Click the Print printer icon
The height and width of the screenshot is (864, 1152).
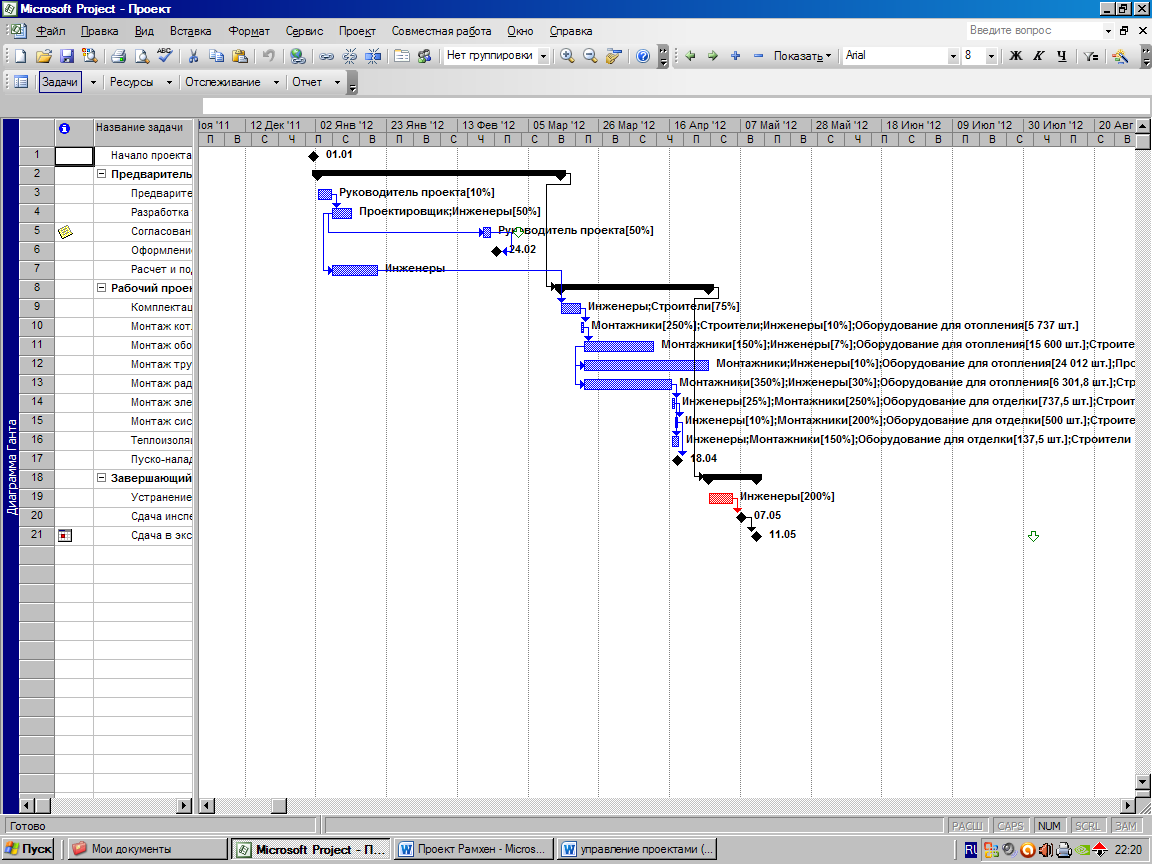click(118, 56)
